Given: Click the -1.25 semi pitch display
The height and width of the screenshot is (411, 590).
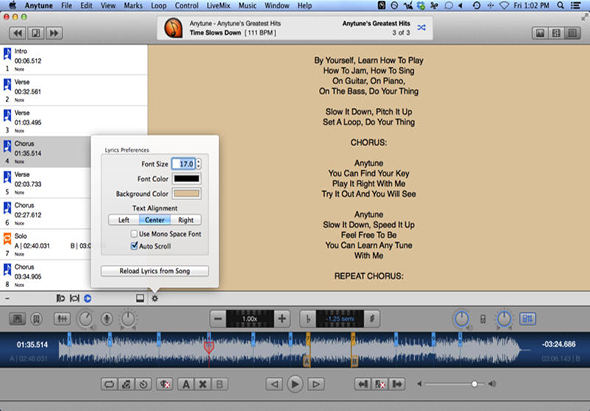Looking at the screenshot, I should pos(340,319).
